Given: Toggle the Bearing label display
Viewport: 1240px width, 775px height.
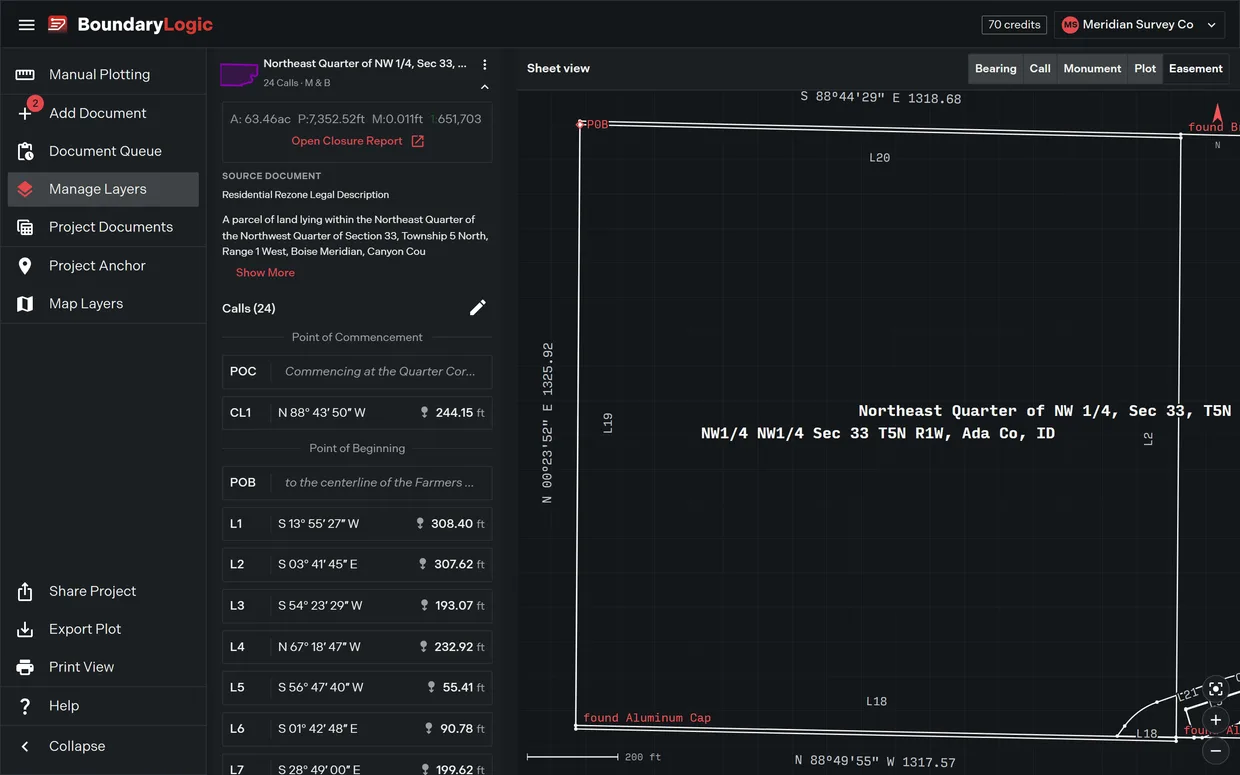Looking at the screenshot, I should point(995,69).
